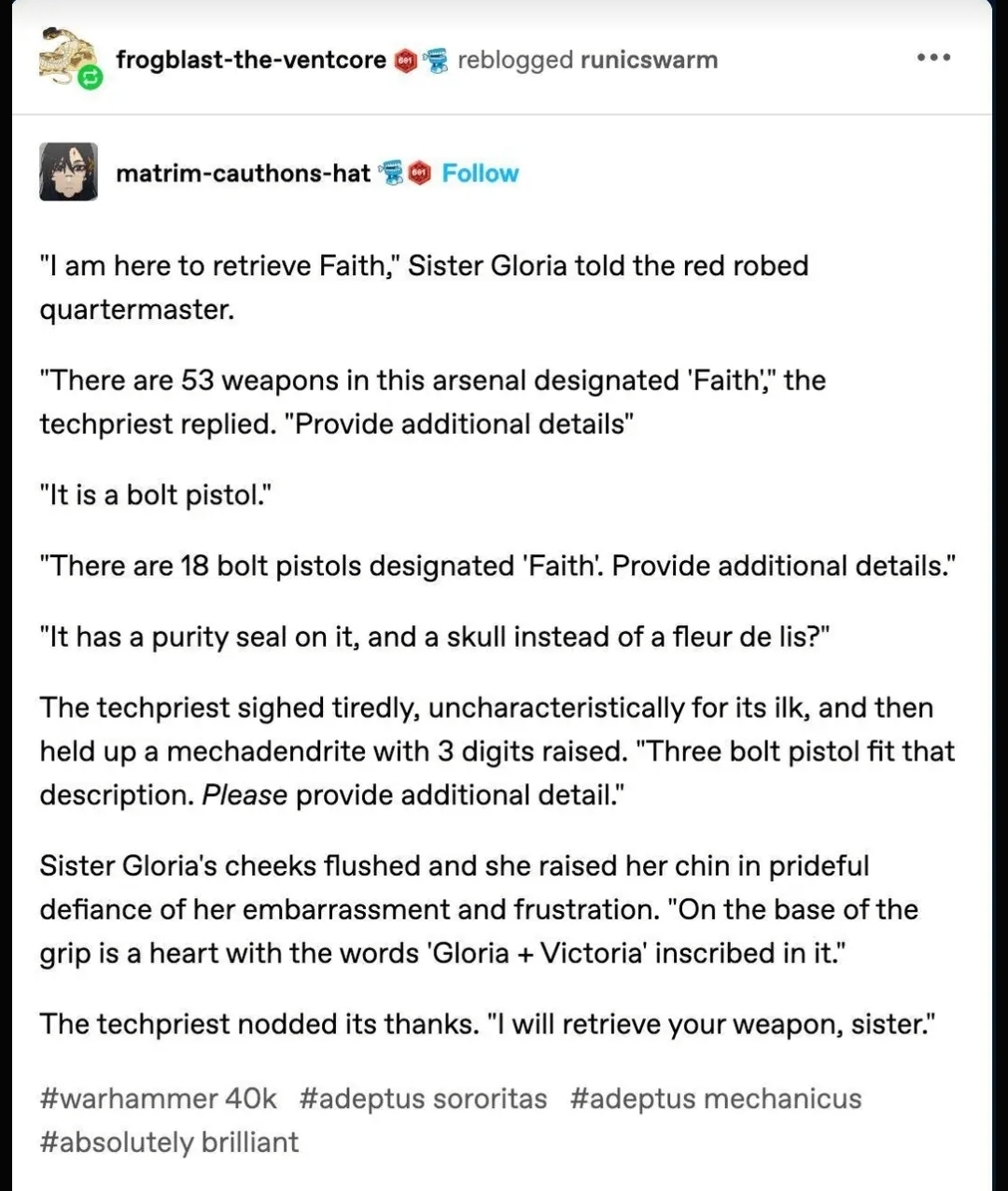Open the three-dot post options menu
This screenshot has height=1191, width=1008.
(932, 58)
